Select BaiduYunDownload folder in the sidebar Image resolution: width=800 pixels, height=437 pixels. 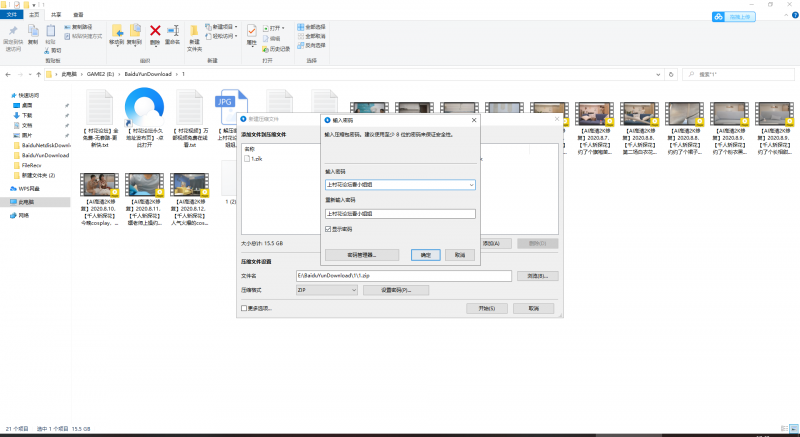(45, 155)
